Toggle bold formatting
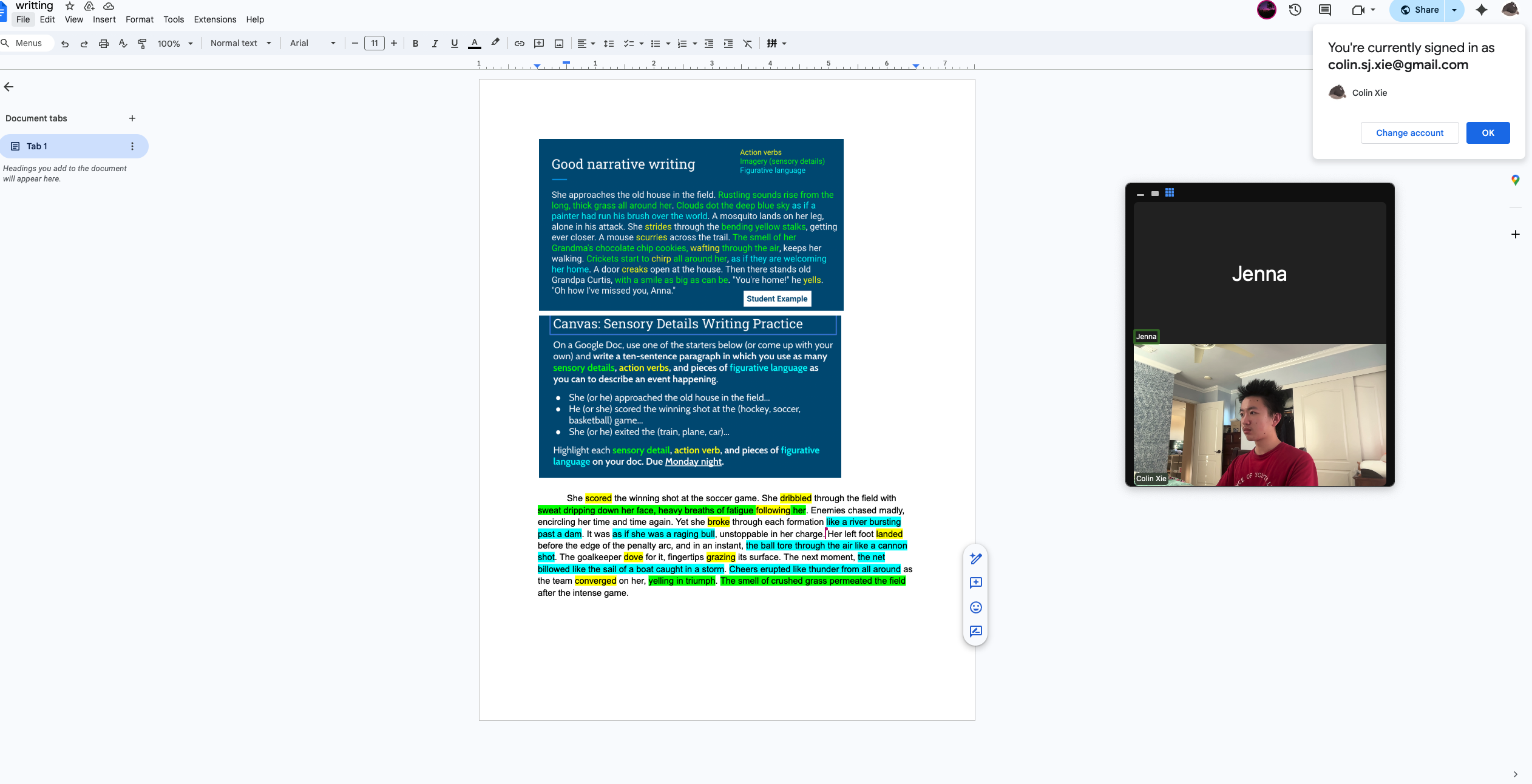The image size is (1532, 784). pos(416,44)
